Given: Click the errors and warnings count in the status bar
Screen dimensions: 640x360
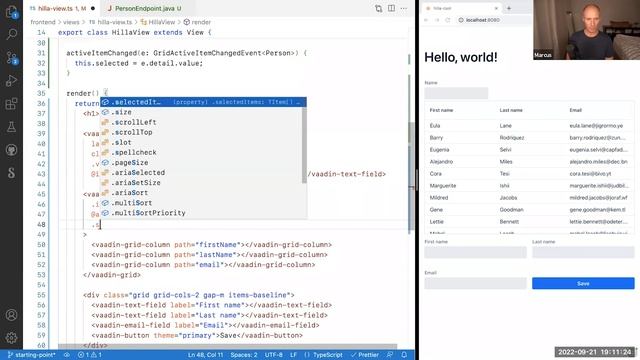Looking at the screenshot, I should click(x=89, y=355).
